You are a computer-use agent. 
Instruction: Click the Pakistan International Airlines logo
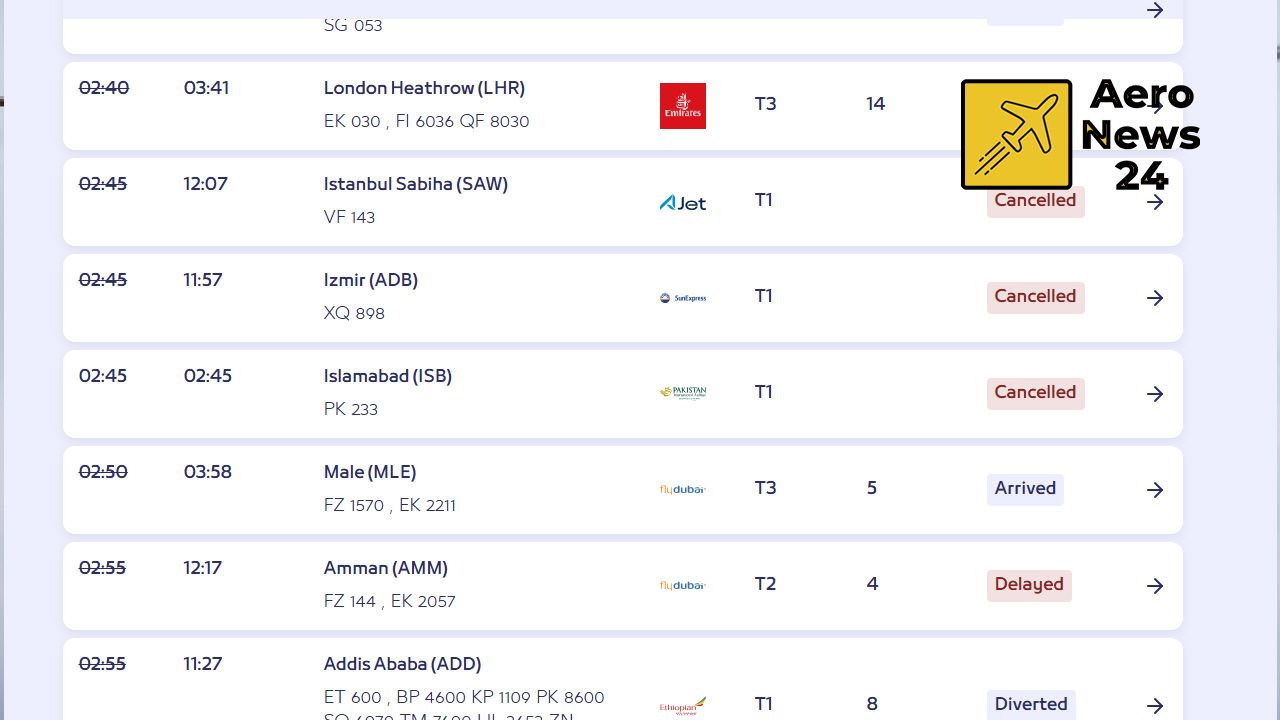click(x=683, y=393)
